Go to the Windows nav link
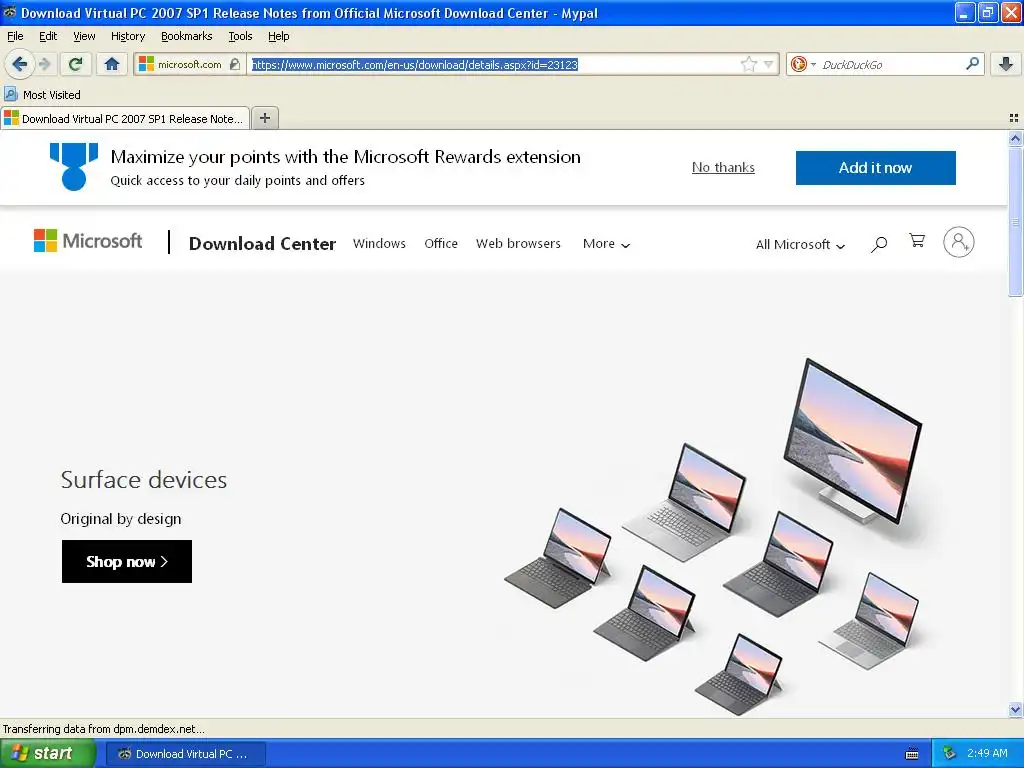1024x768 pixels. [379, 243]
